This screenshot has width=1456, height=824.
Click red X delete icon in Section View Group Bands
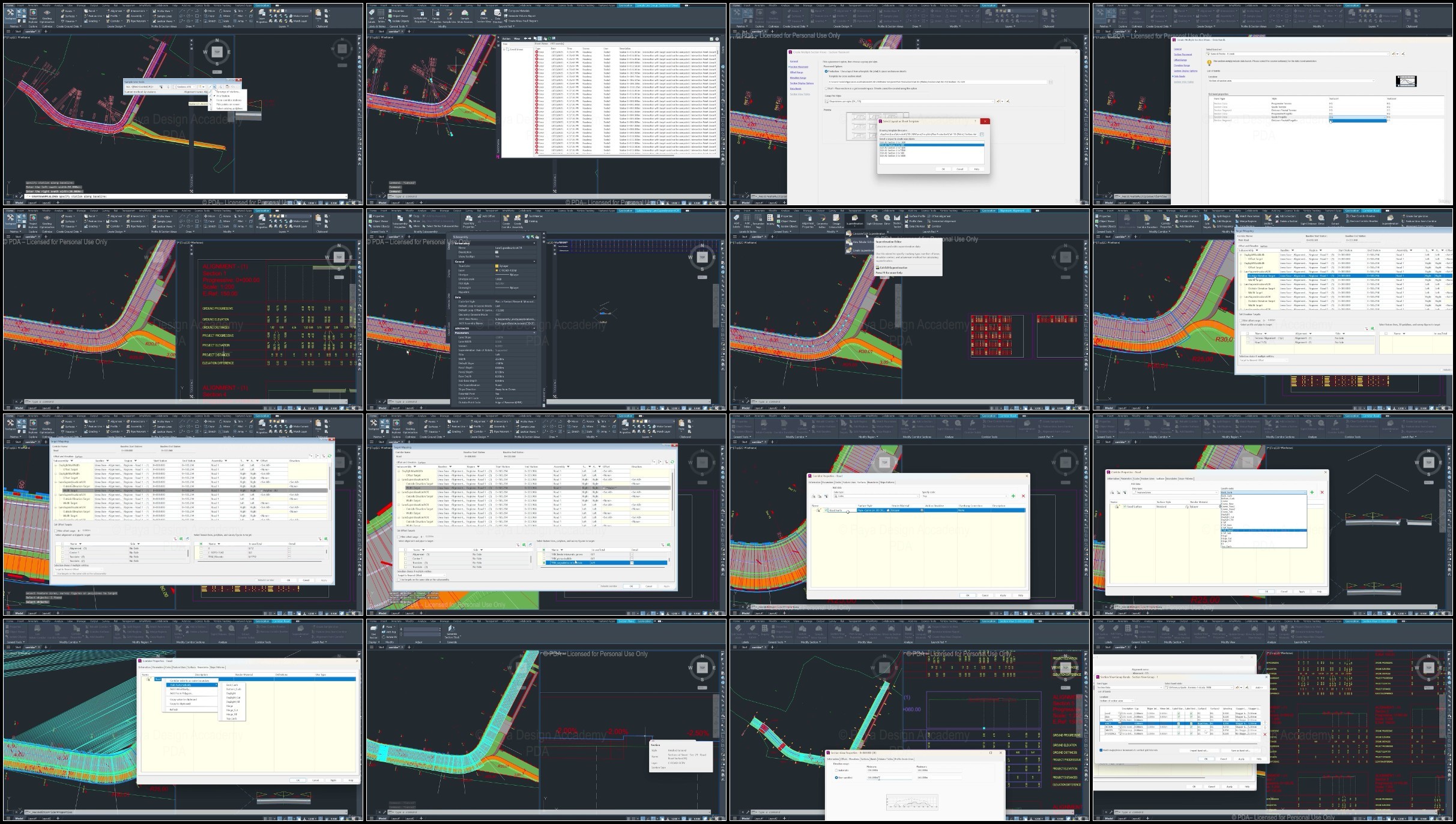[x=1264, y=734]
